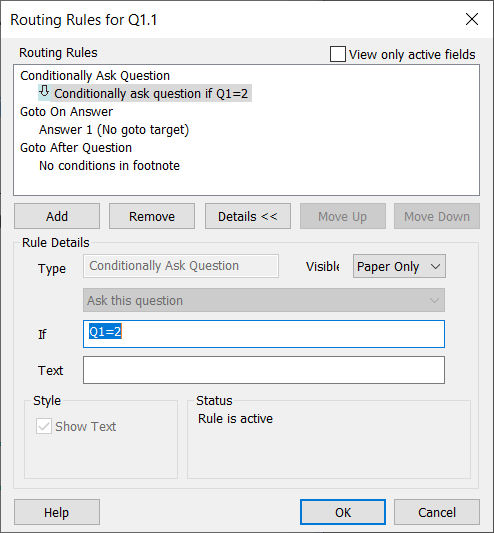The height and width of the screenshot is (533, 494).
Task: Click the If condition input field
Action: coord(264,334)
